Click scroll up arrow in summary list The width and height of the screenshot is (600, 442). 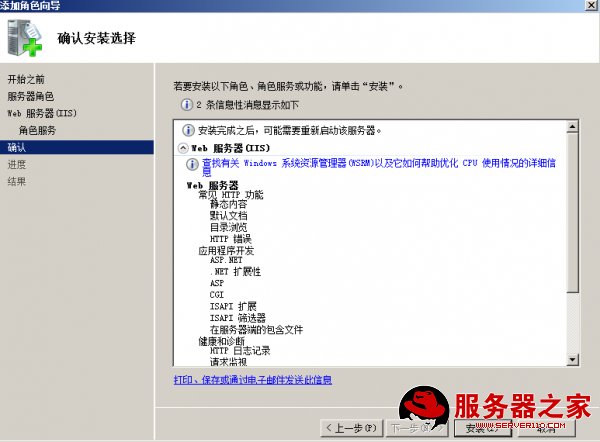tap(572, 126)
